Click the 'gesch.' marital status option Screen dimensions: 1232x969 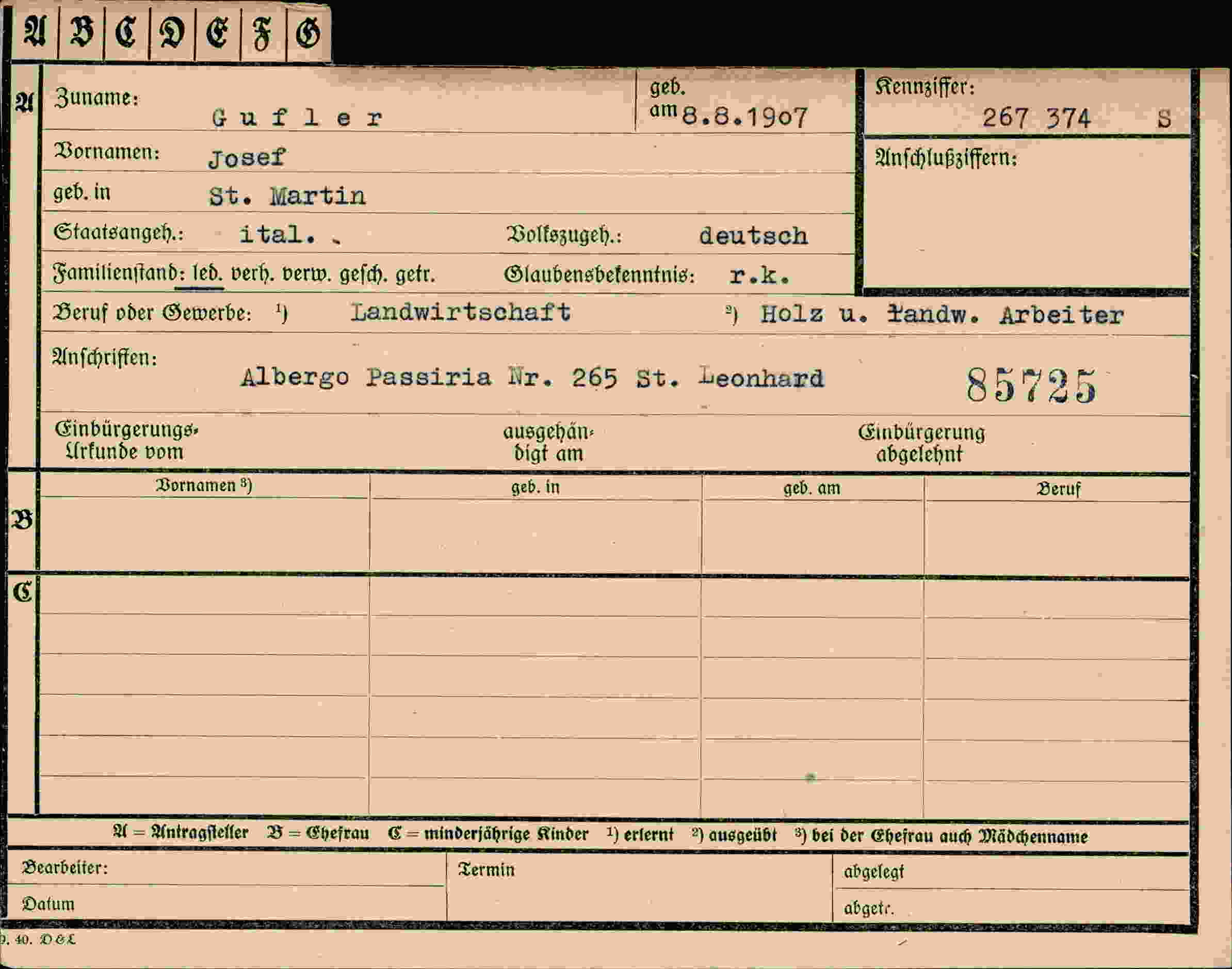(364, 274)
